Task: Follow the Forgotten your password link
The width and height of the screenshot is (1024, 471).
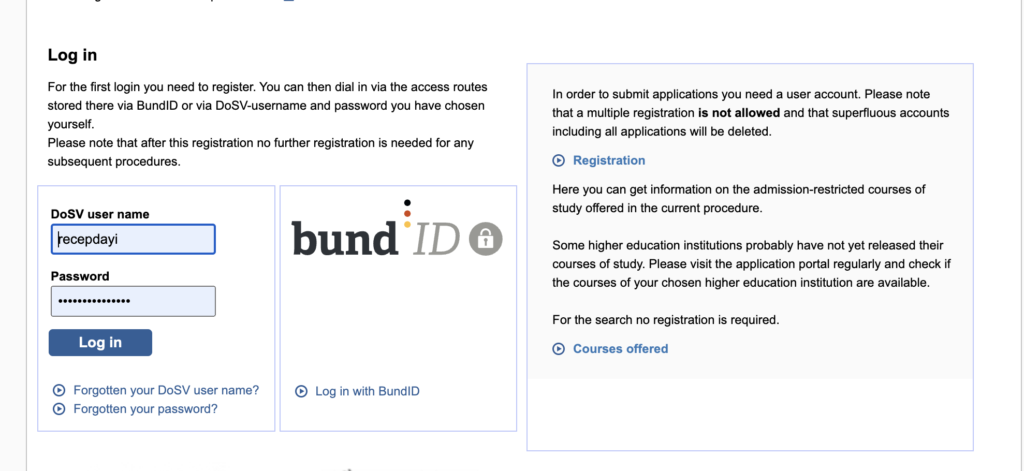Action: click(145, 409)
